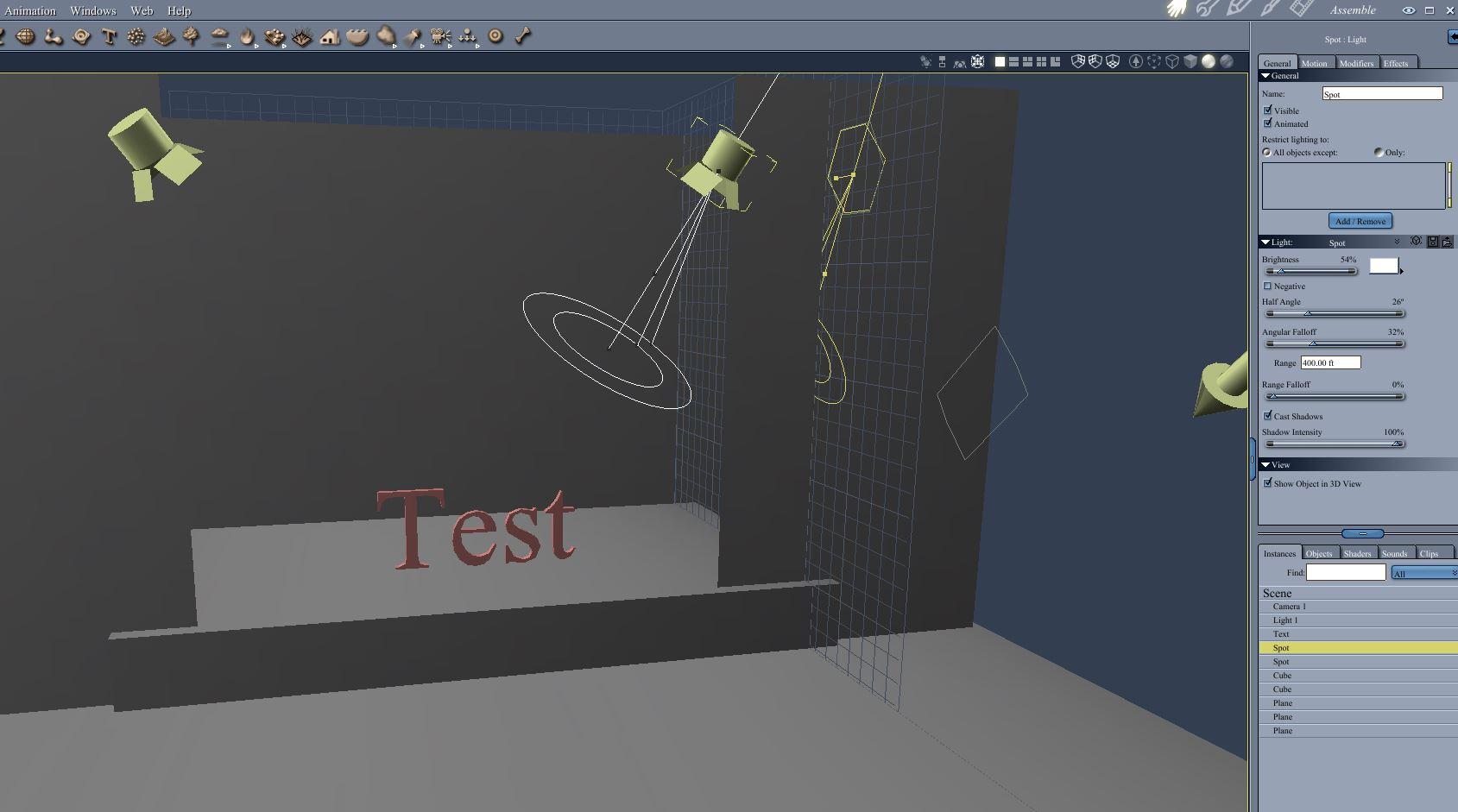Switch to the Assemble room hand icon
The image size is (1458, 812).
point(1177,9)
